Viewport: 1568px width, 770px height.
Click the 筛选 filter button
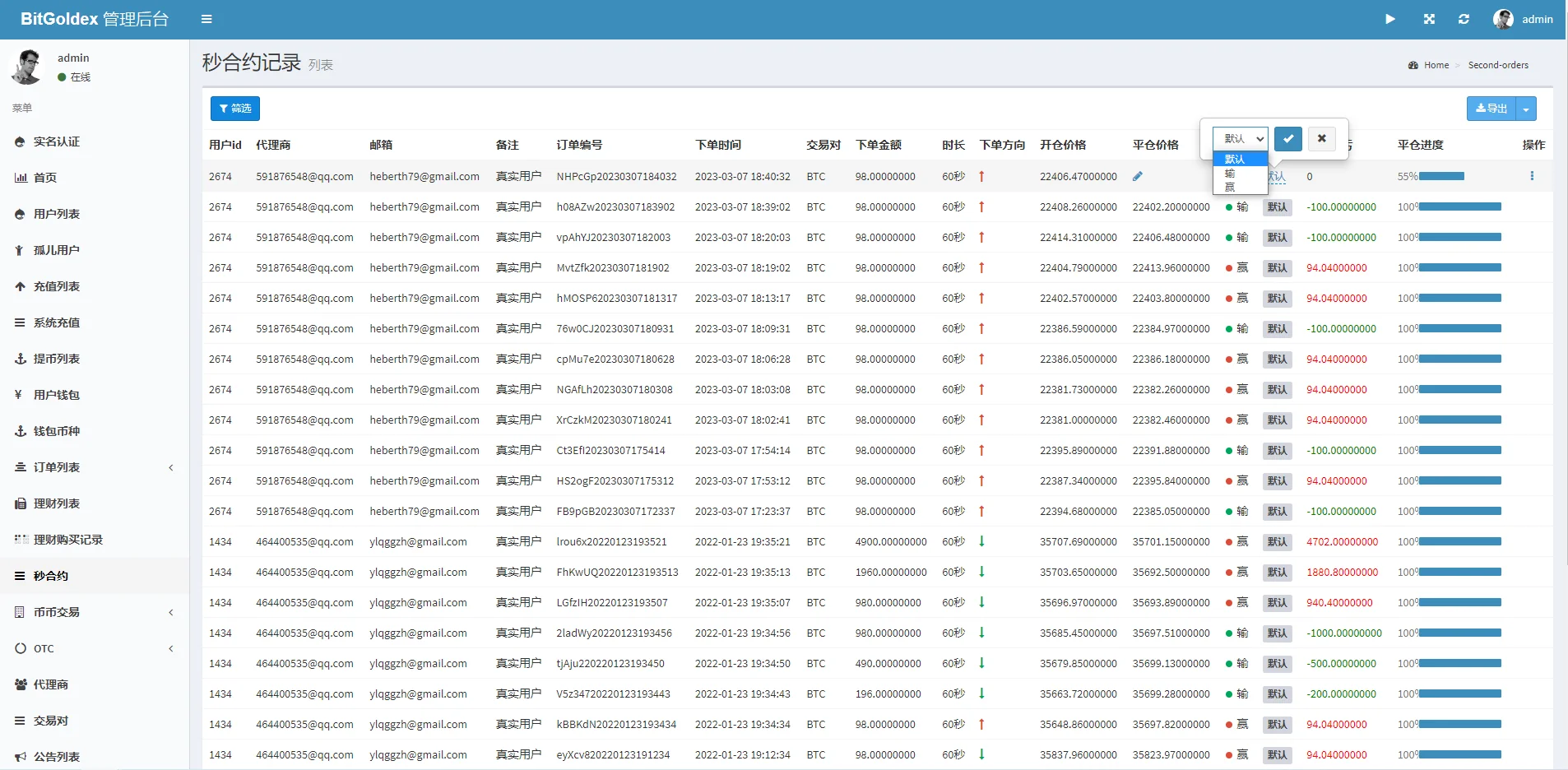click(x=235, y=109)
